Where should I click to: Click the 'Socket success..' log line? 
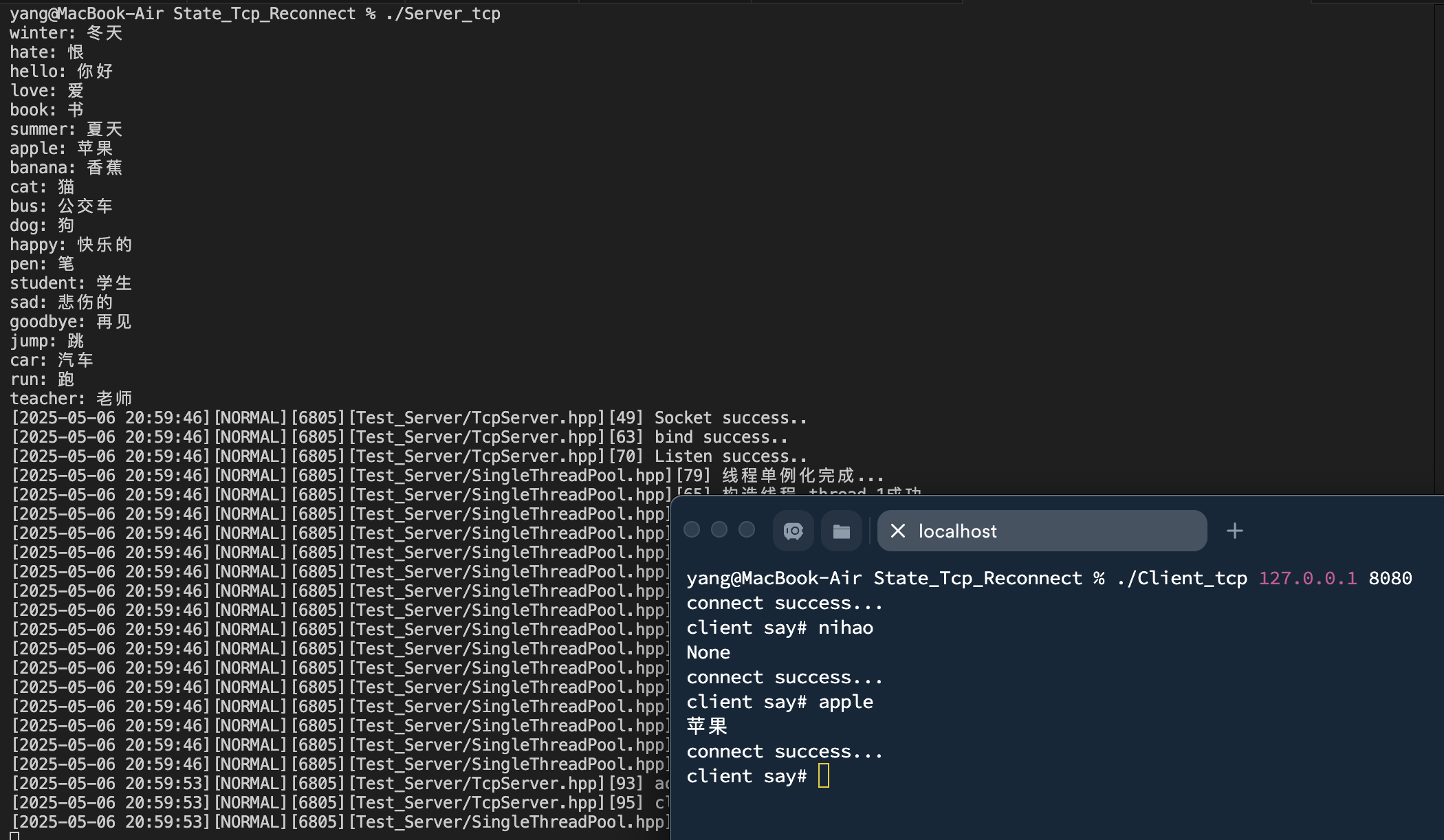click(730, 418)
